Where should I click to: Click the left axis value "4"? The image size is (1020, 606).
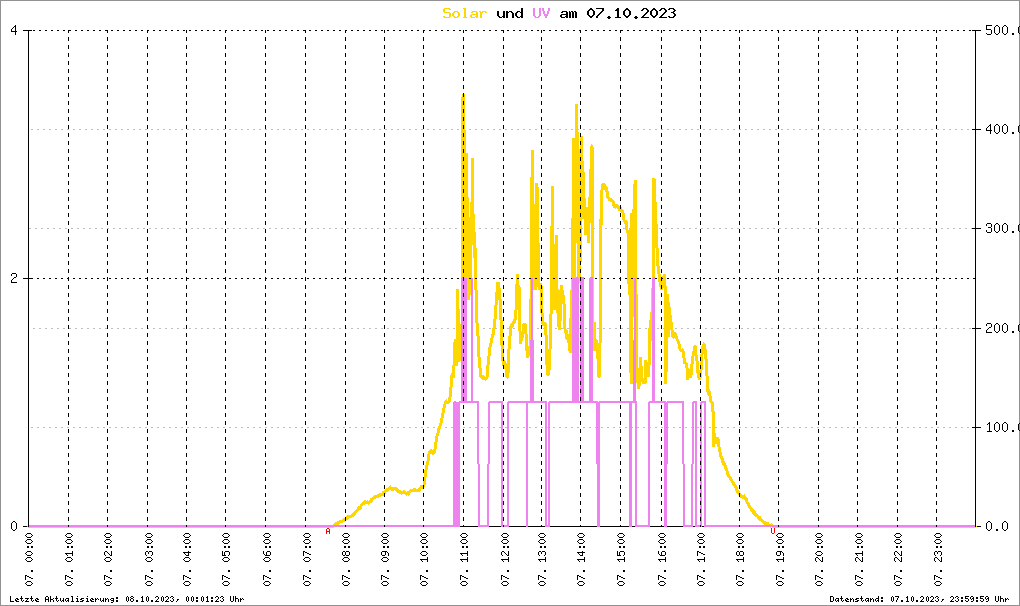click(14, 30)
